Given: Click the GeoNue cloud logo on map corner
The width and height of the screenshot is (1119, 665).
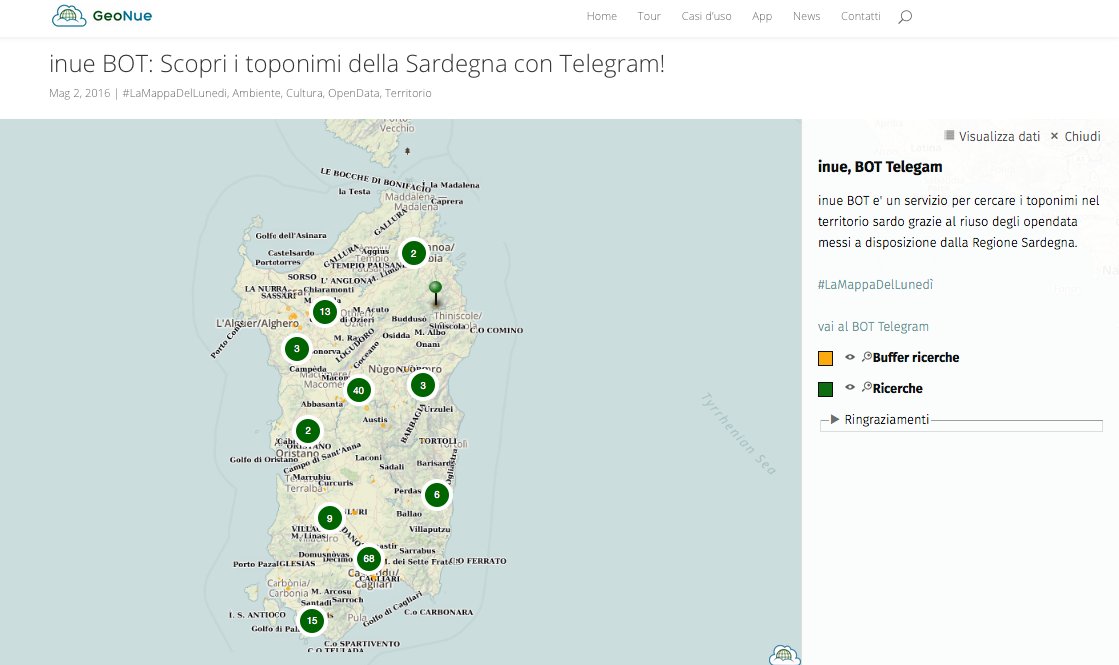Looking at the screenshot, I should coord(784,654).
